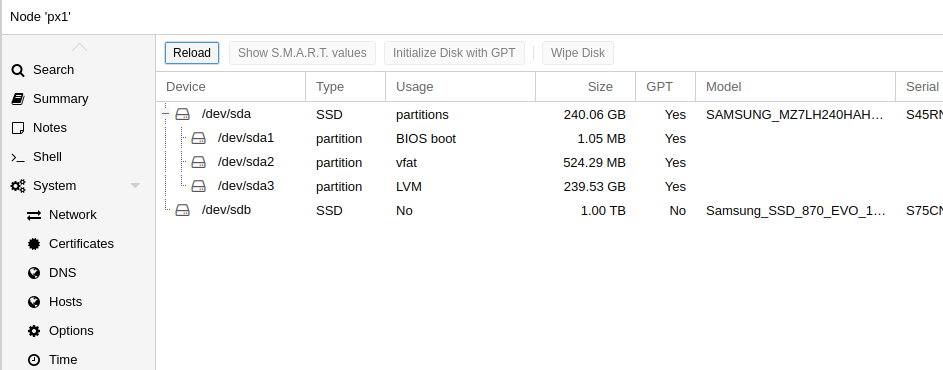
Task: Click the Network arrows icon
Action: [34, 215]
